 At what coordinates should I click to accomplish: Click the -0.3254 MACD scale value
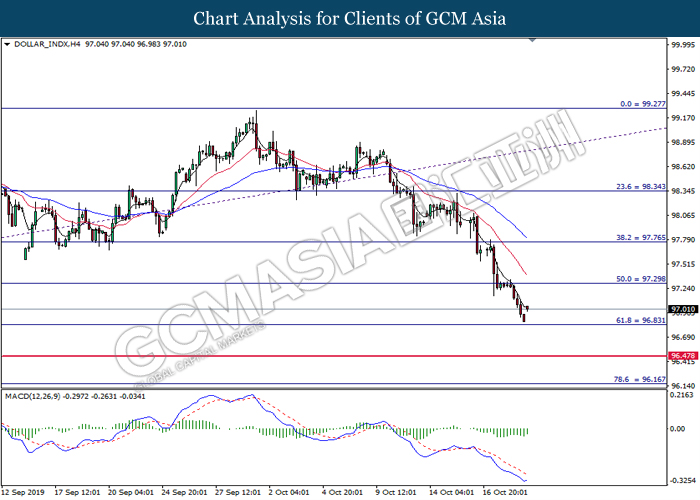682,481
